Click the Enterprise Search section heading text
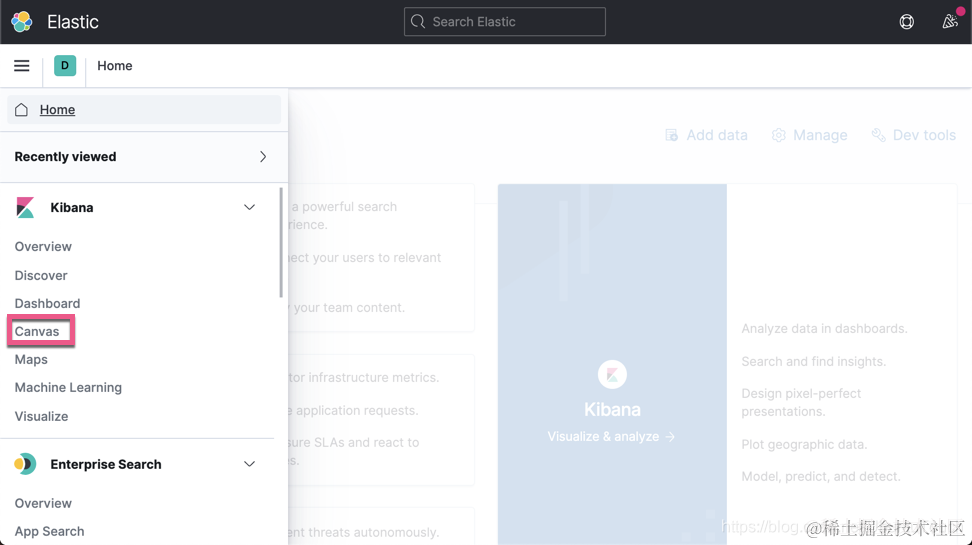 [106, 464]
